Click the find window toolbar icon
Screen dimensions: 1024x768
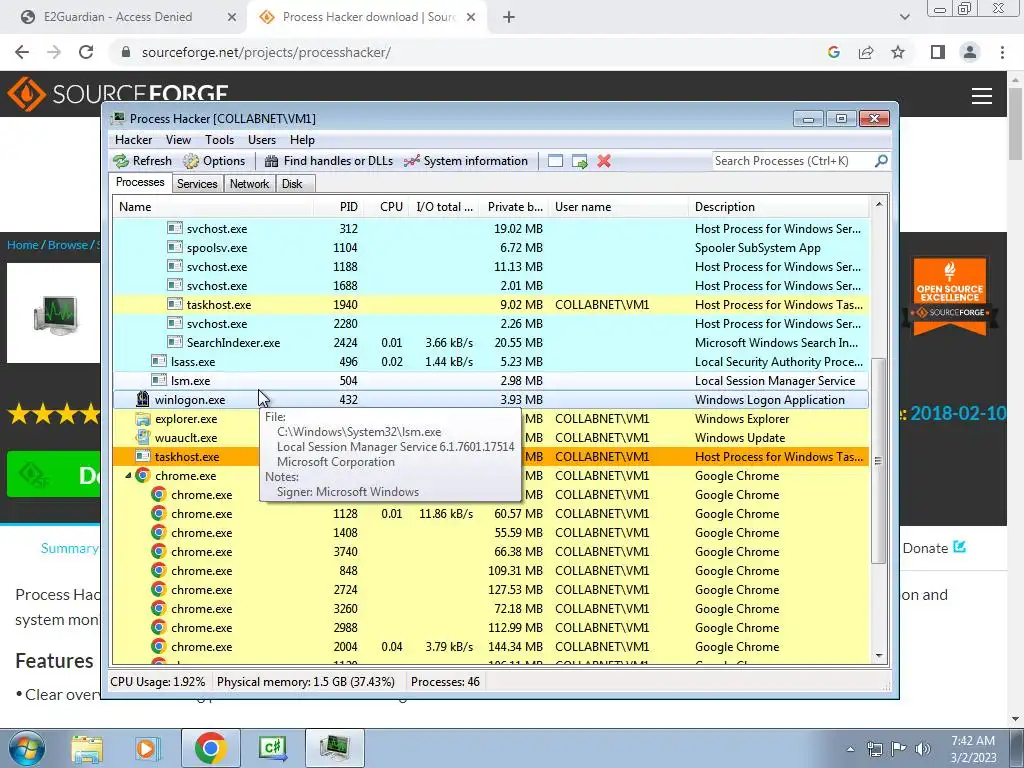555,161
